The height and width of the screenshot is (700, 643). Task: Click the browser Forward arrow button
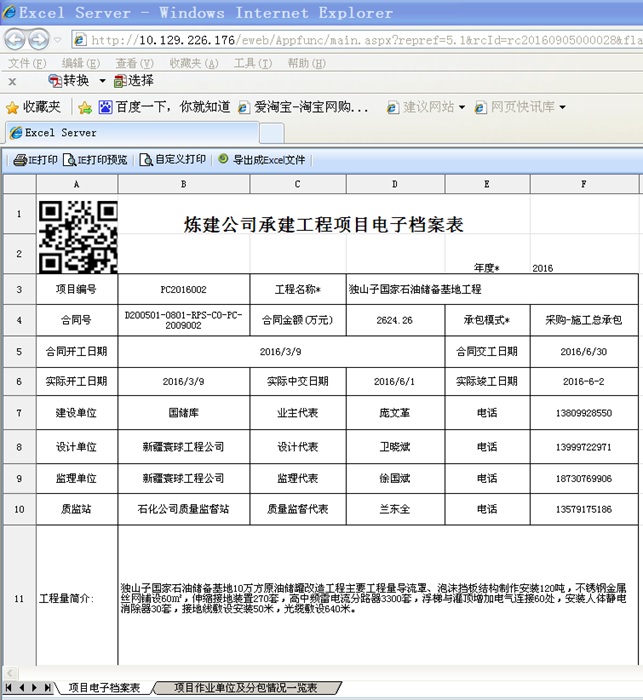pos(39,40)
